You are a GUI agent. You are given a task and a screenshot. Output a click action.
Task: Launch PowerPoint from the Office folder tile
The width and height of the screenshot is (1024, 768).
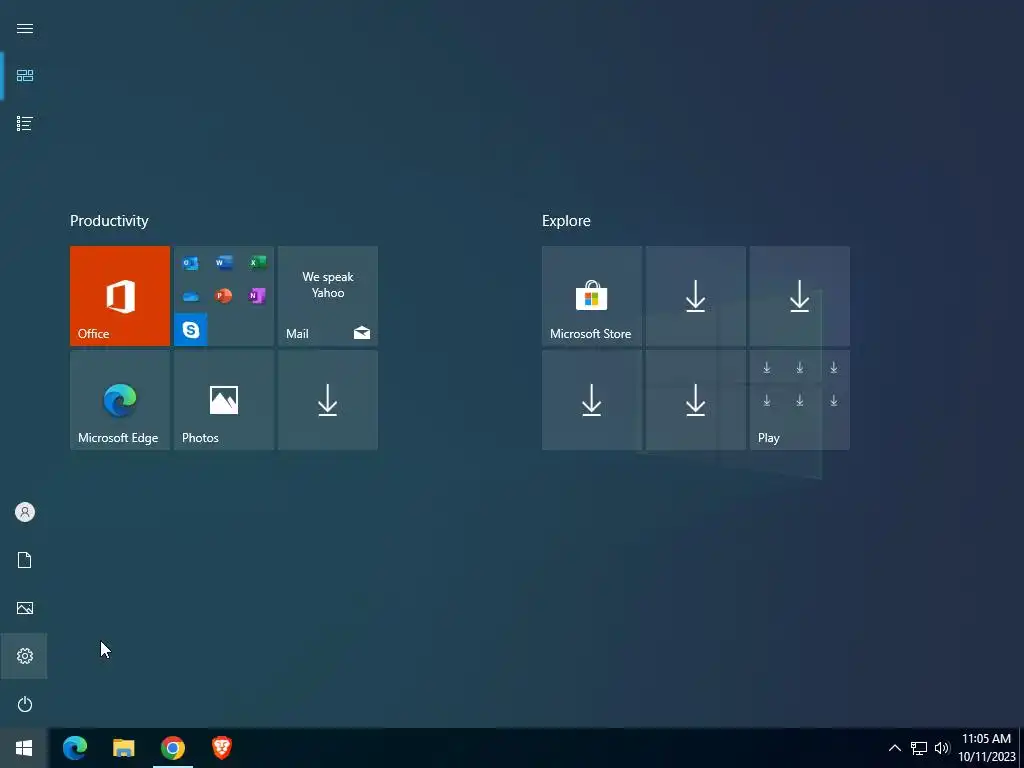tap(224, 296)
